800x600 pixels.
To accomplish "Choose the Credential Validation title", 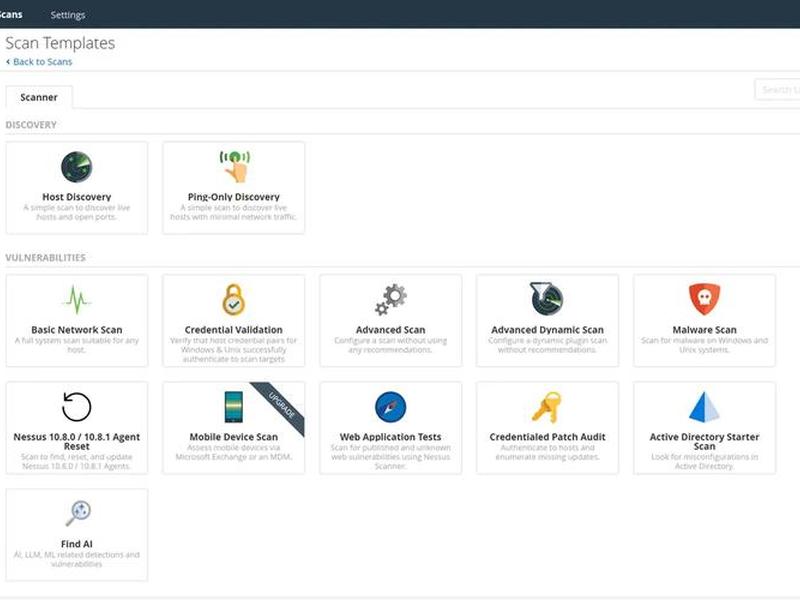I will (x=234, y=330).
